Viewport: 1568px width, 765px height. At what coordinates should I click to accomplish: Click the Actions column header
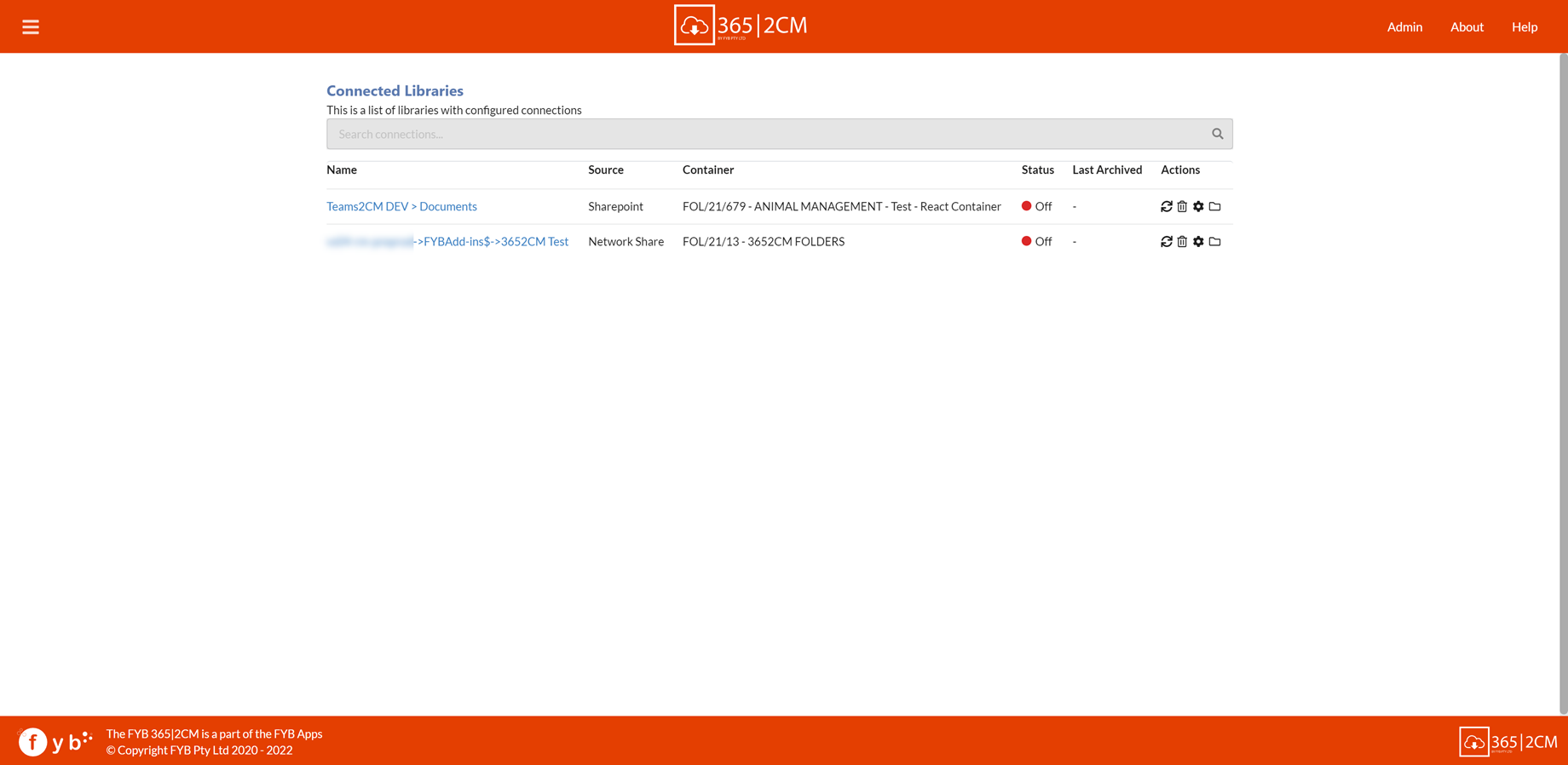click(x=1180, y=170)
